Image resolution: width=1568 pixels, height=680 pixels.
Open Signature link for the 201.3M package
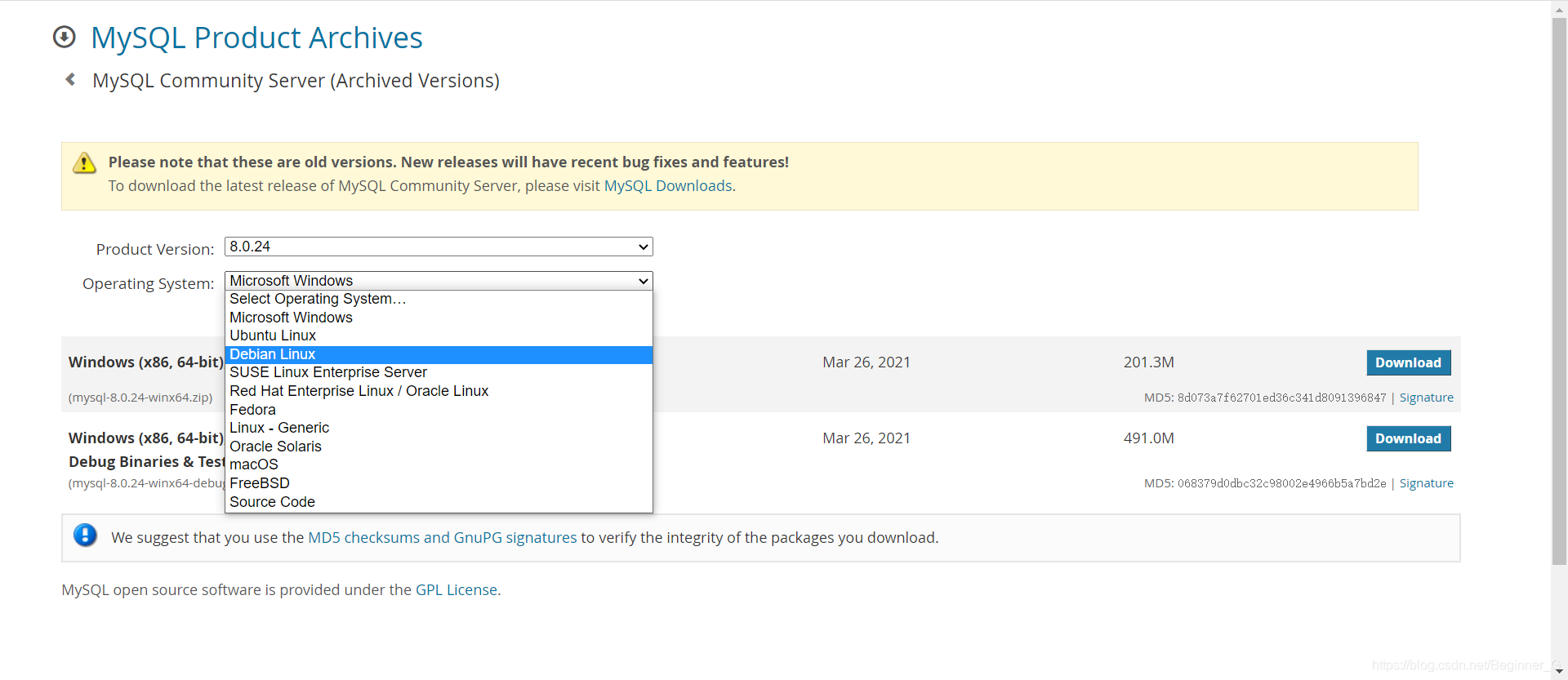tap(1426, 398)
